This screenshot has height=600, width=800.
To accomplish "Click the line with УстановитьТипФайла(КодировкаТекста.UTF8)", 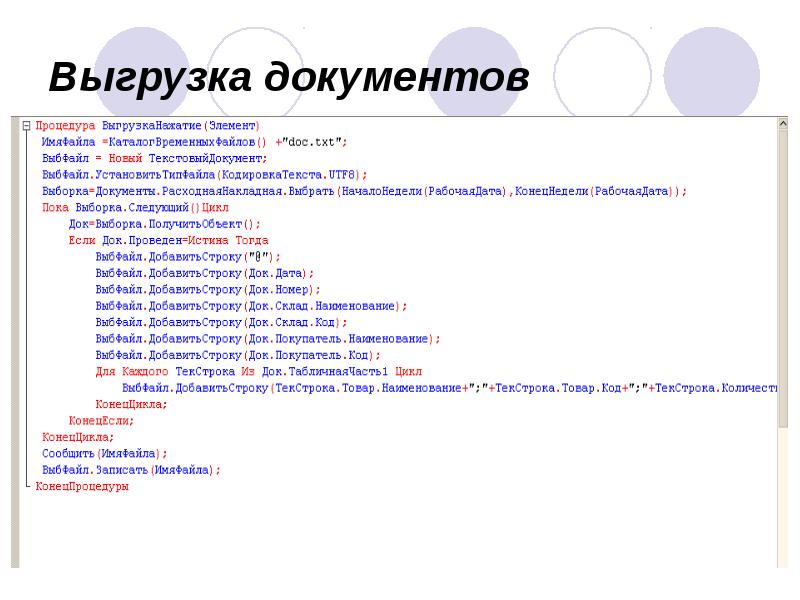I will pyautogui.click(x=204, y=174).
